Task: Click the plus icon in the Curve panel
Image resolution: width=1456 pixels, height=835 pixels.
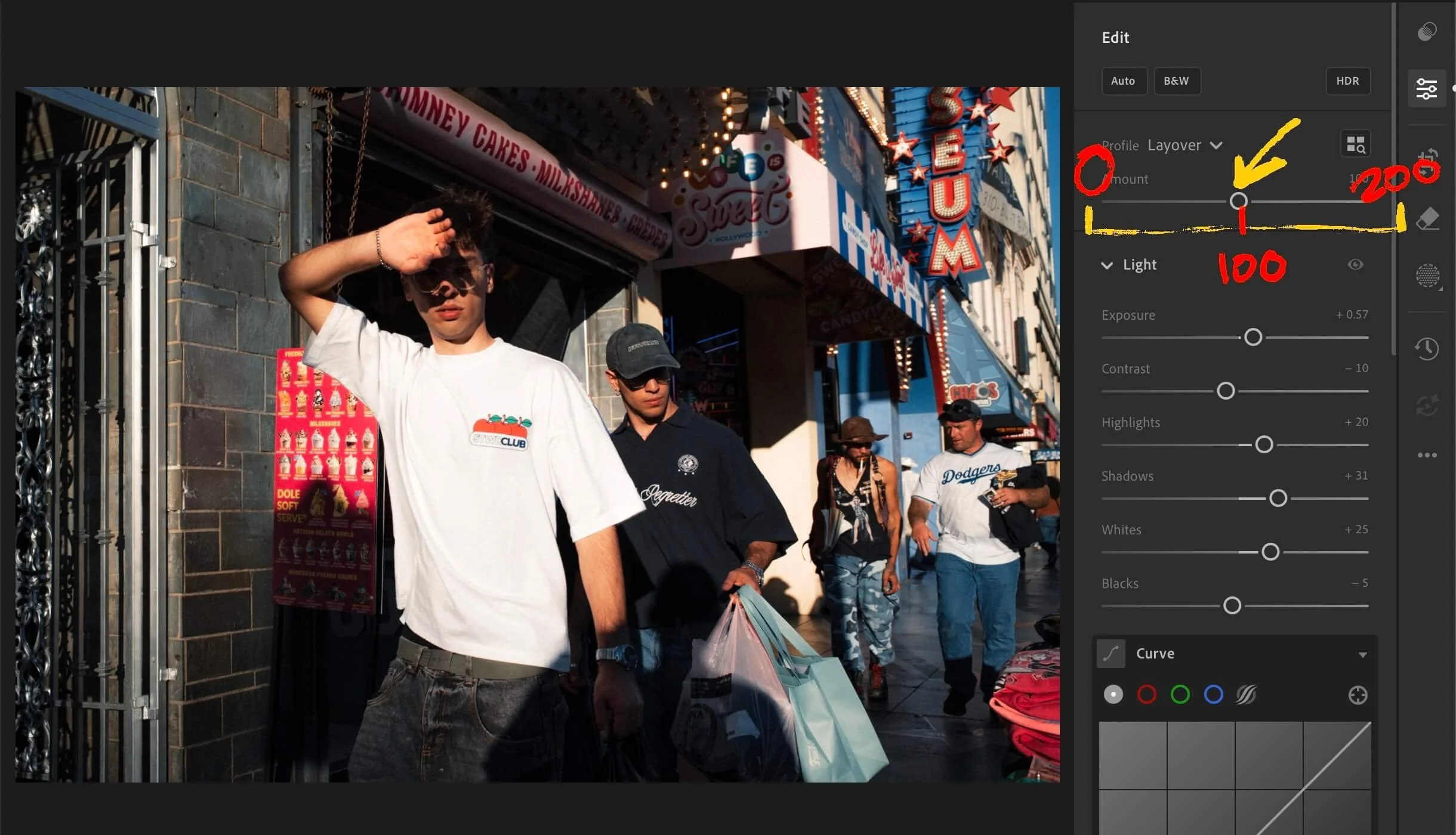Action: [x=1357, y=694]
